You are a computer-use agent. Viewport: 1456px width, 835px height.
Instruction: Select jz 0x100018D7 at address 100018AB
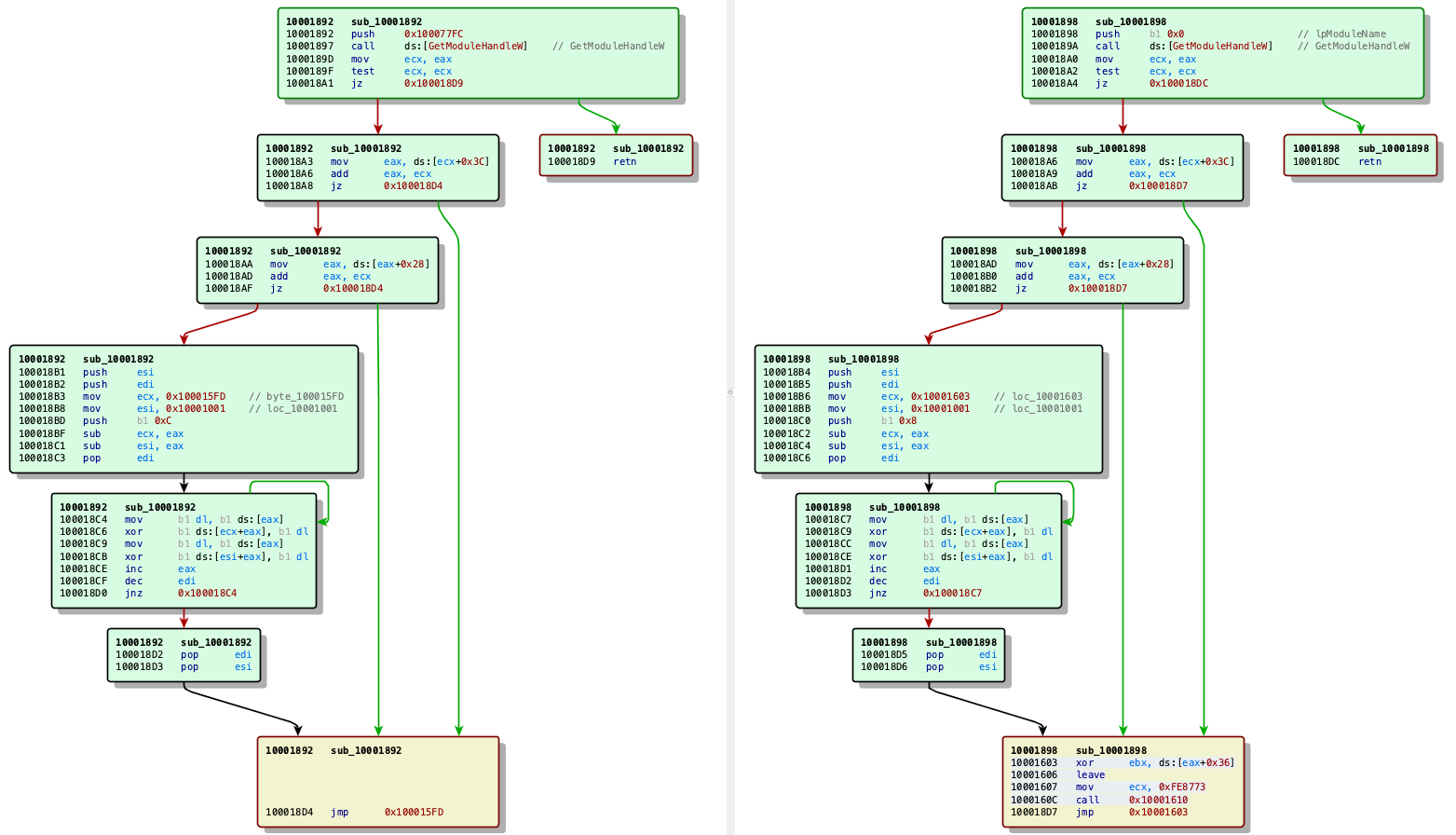1099,185
